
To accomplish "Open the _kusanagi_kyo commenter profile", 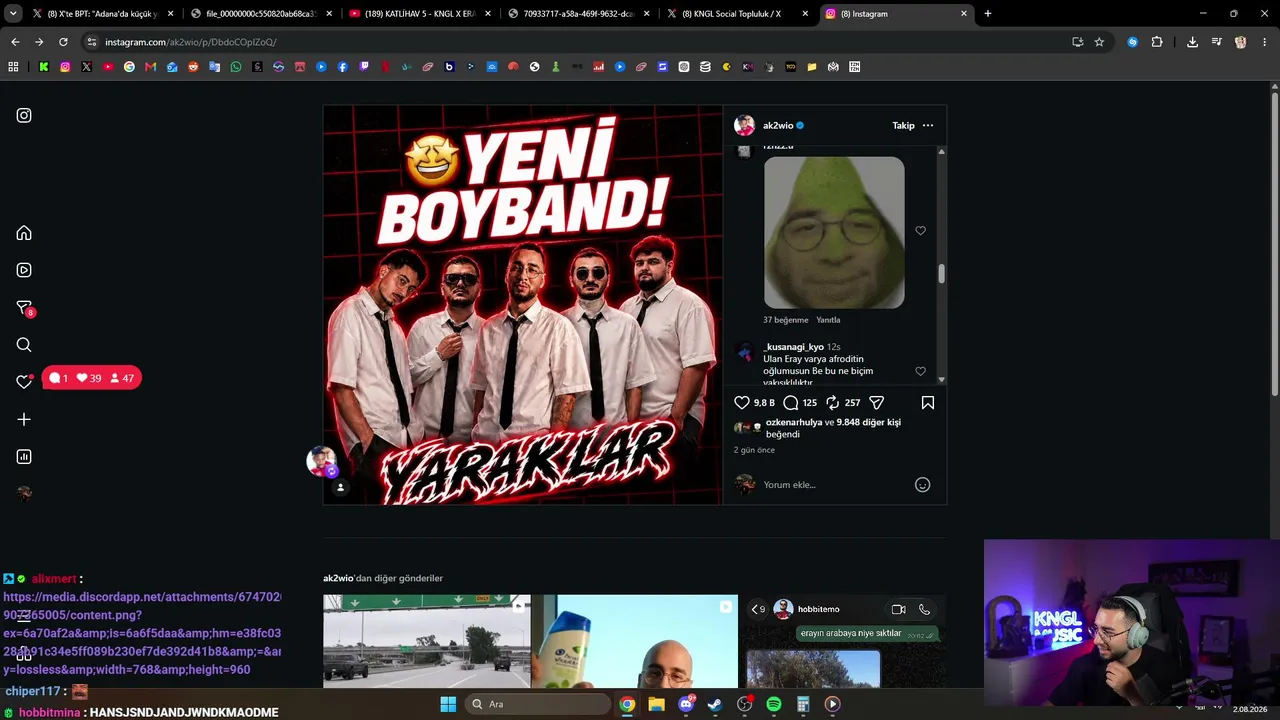I will click(x=793, y=347).
